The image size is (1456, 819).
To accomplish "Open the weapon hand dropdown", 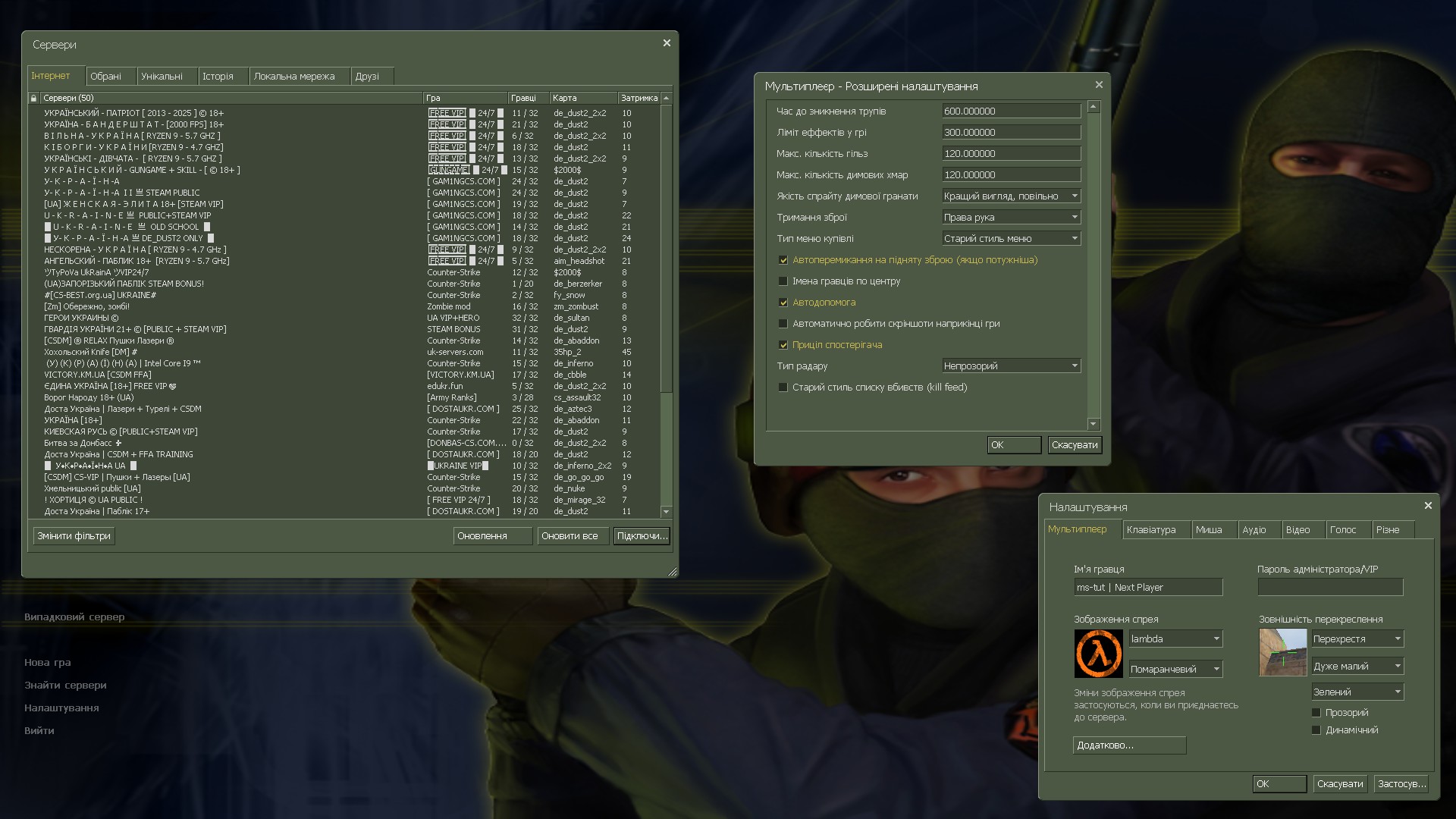I will (1011, 218).
